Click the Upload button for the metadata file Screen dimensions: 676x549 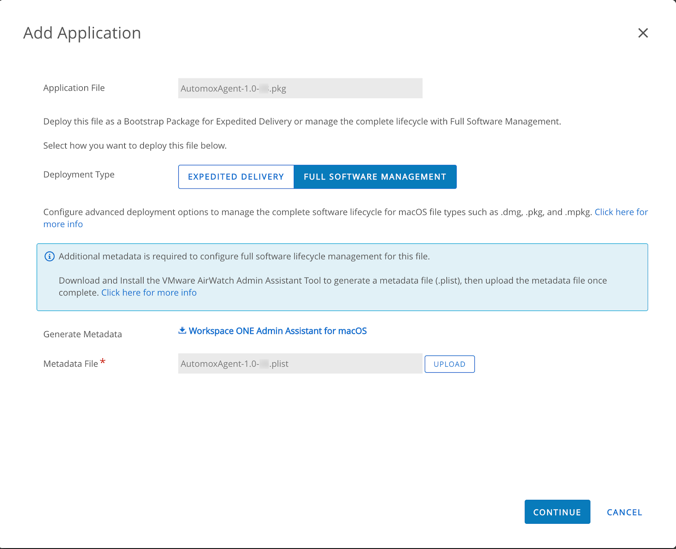(x=449, y=364)
